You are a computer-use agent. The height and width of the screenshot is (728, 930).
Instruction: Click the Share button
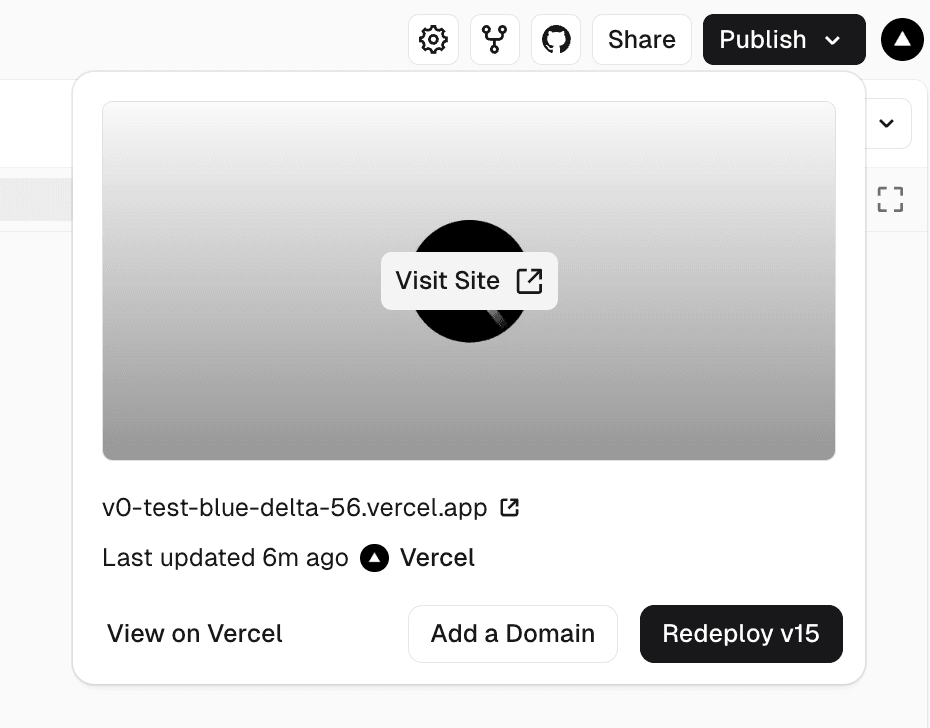[641, 39]
